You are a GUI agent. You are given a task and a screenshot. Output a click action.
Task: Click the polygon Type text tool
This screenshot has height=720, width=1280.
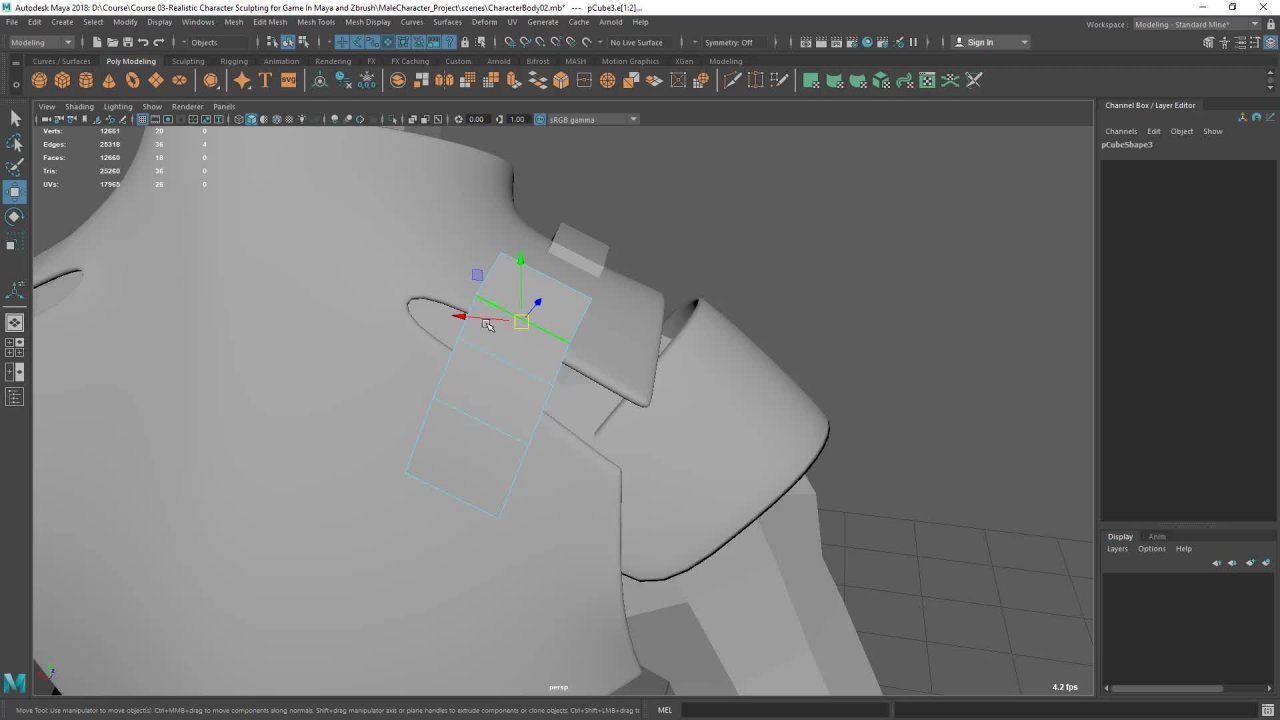[x=265, y=81]
